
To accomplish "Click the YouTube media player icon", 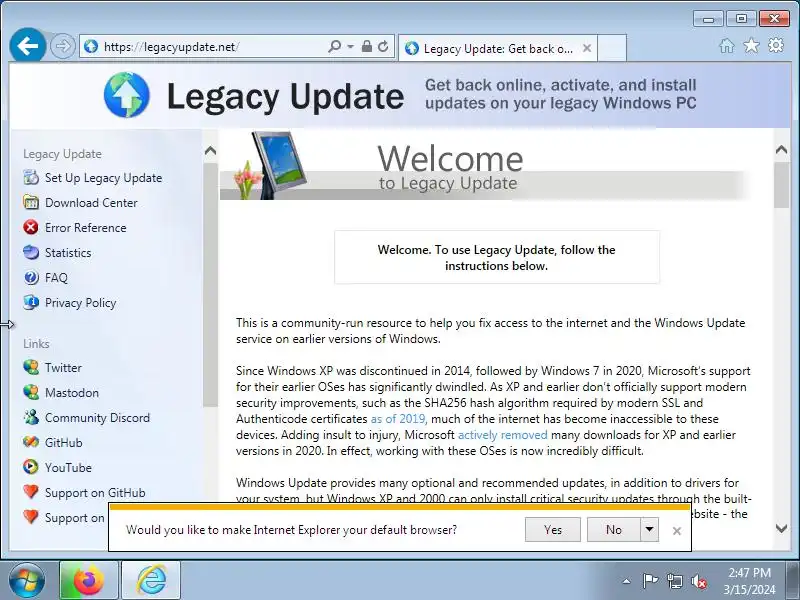I will (x=31, y=467).
